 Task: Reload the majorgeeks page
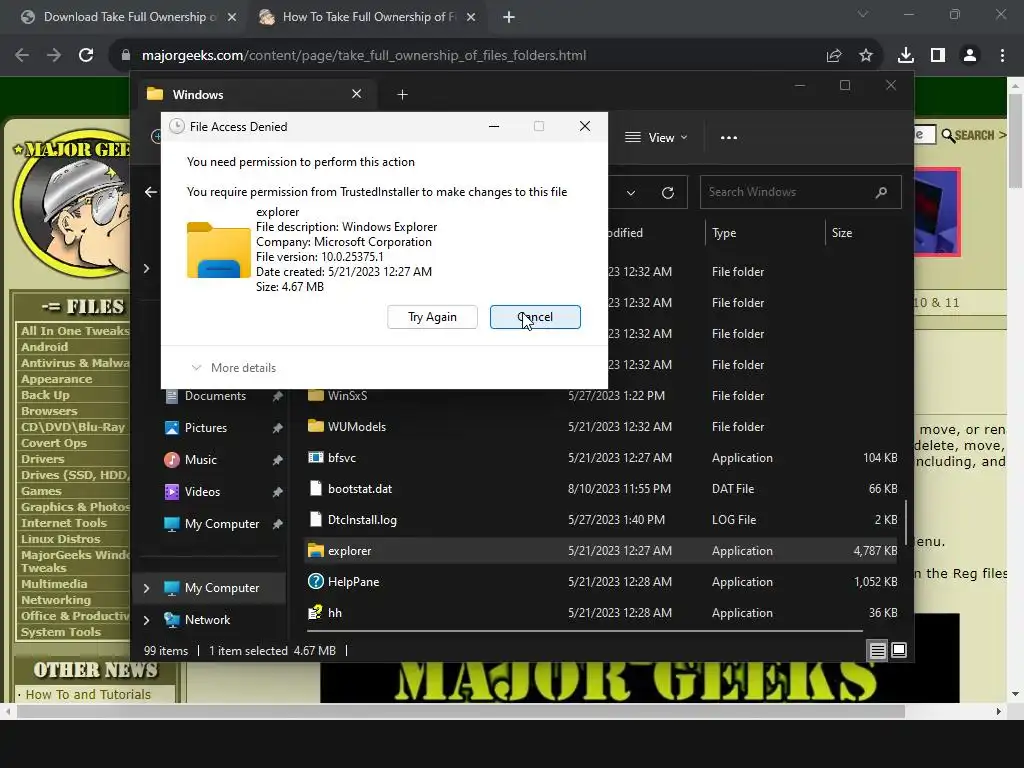pos(86,56)
